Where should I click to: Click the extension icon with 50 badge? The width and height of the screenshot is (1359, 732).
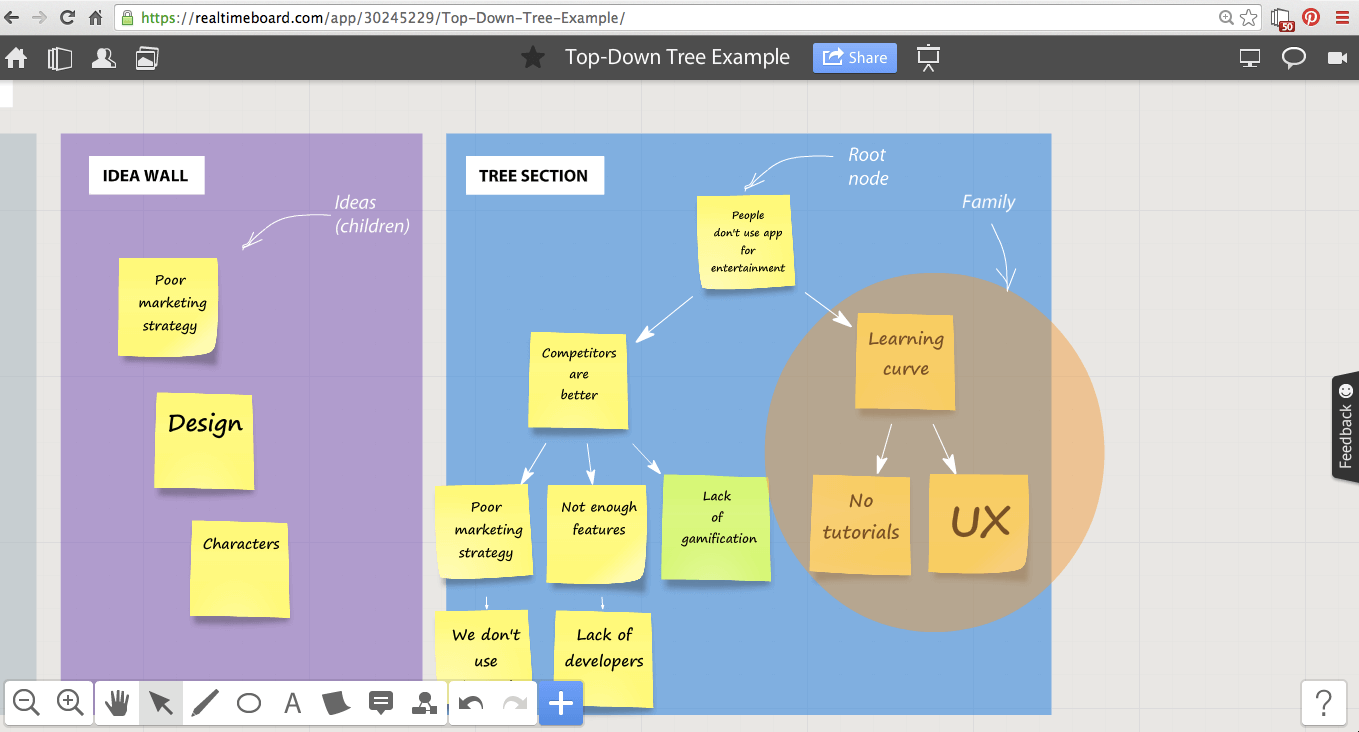click(x=1282, y=18)
